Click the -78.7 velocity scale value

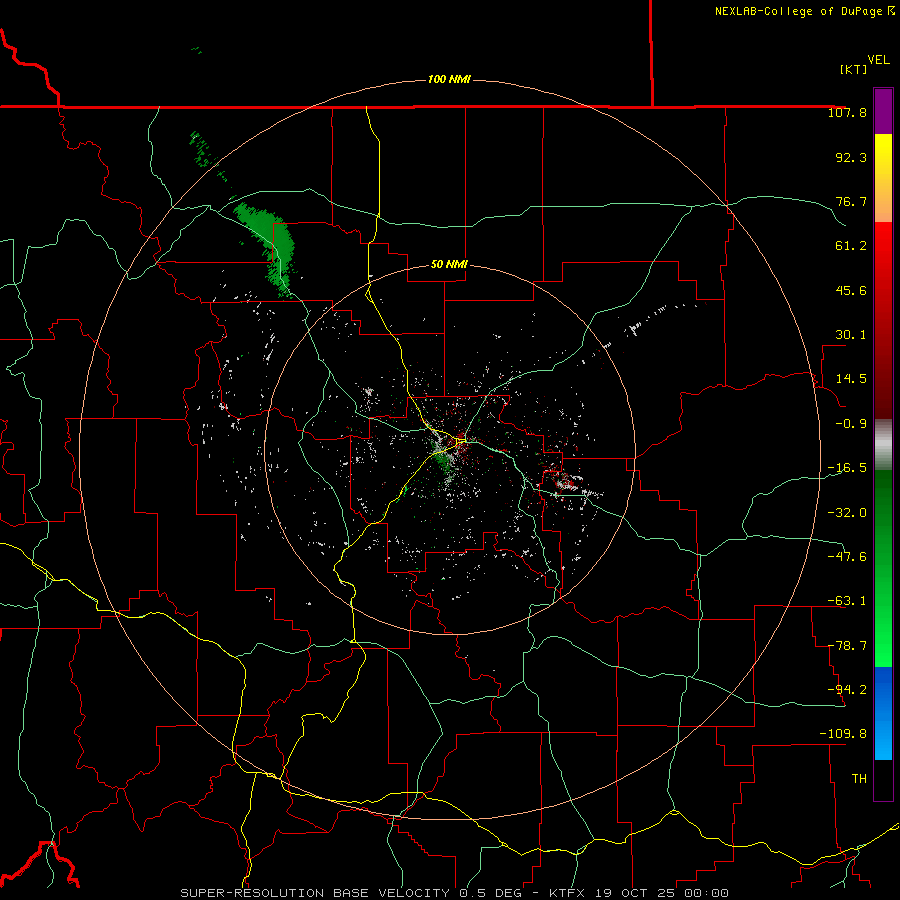tap(847, 646)
